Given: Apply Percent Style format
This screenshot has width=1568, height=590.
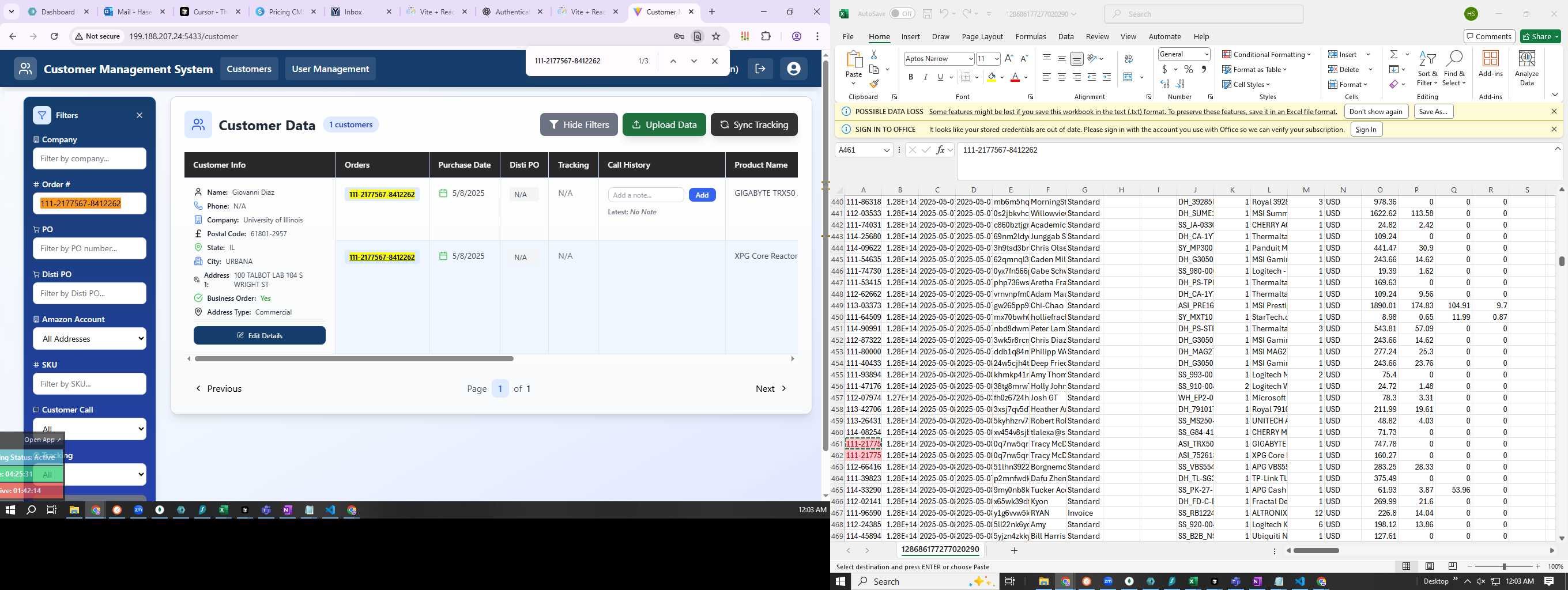Looking at the screenshot, I should coord(1188,69).
